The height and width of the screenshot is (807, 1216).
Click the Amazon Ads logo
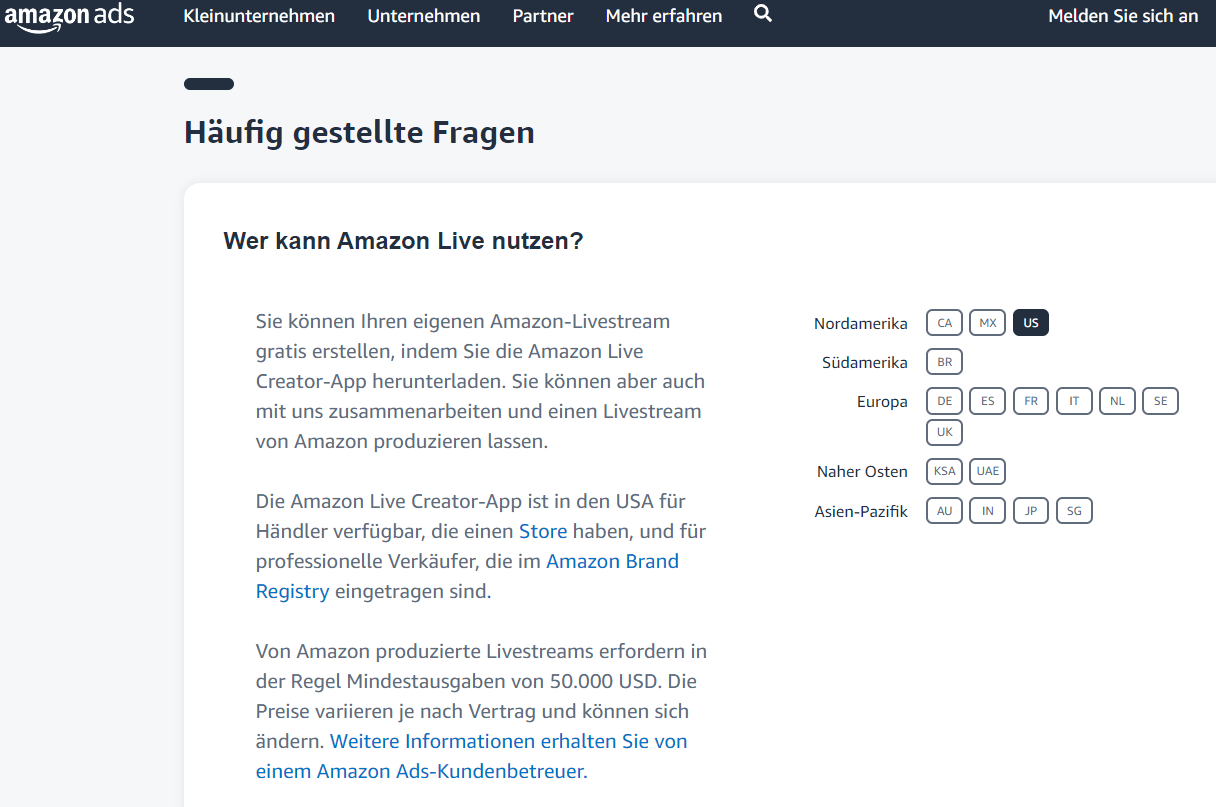69,17
